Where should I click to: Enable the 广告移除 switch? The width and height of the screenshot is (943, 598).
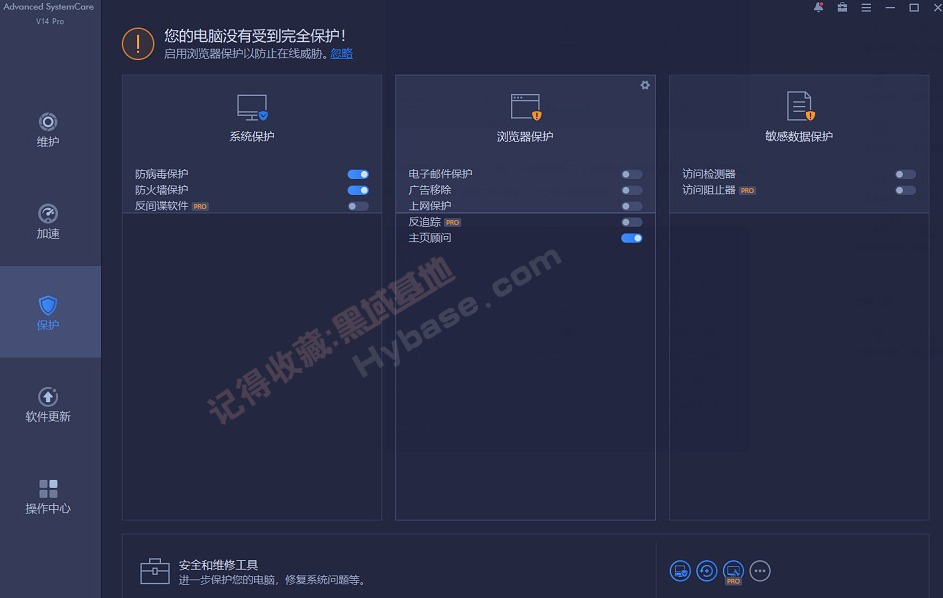click(x=631, y=190)
